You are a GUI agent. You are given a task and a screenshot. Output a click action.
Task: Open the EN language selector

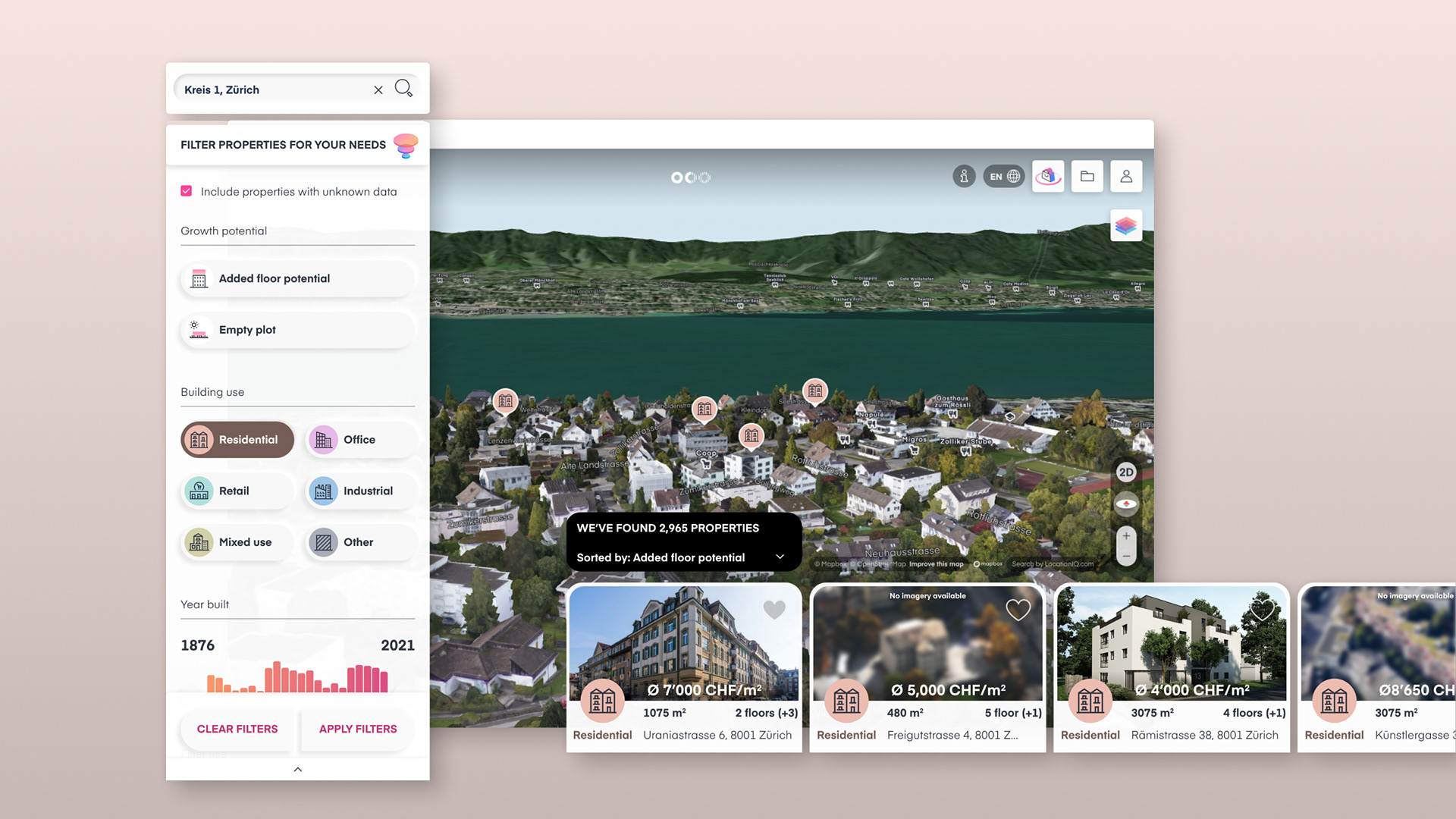pos(1004,176)
